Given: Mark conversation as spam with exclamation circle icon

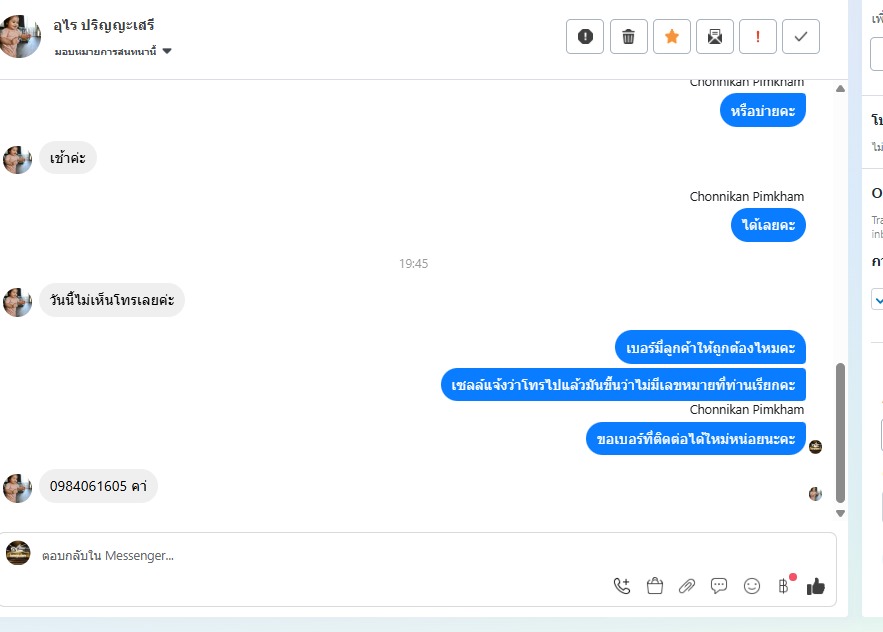Looking at the screenshot, I should click(x=585, y=37).
